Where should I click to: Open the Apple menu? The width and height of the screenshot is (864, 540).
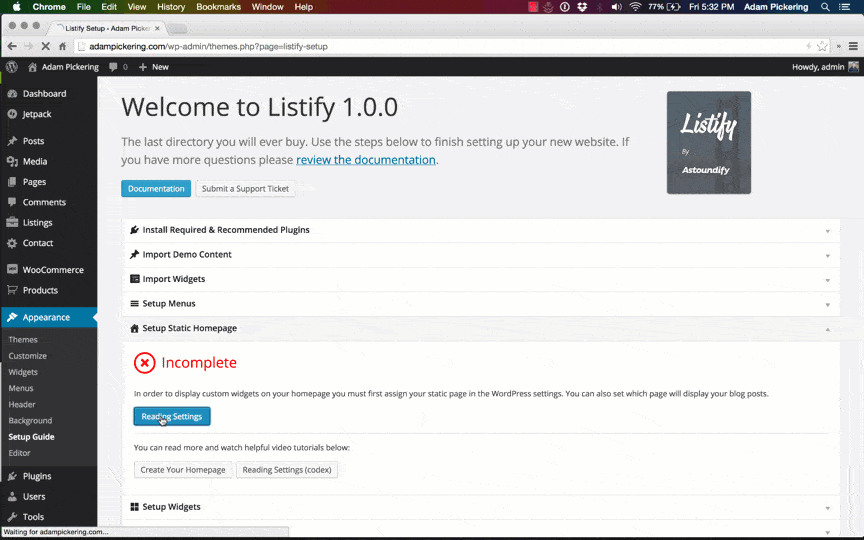[x=17, y=7]
